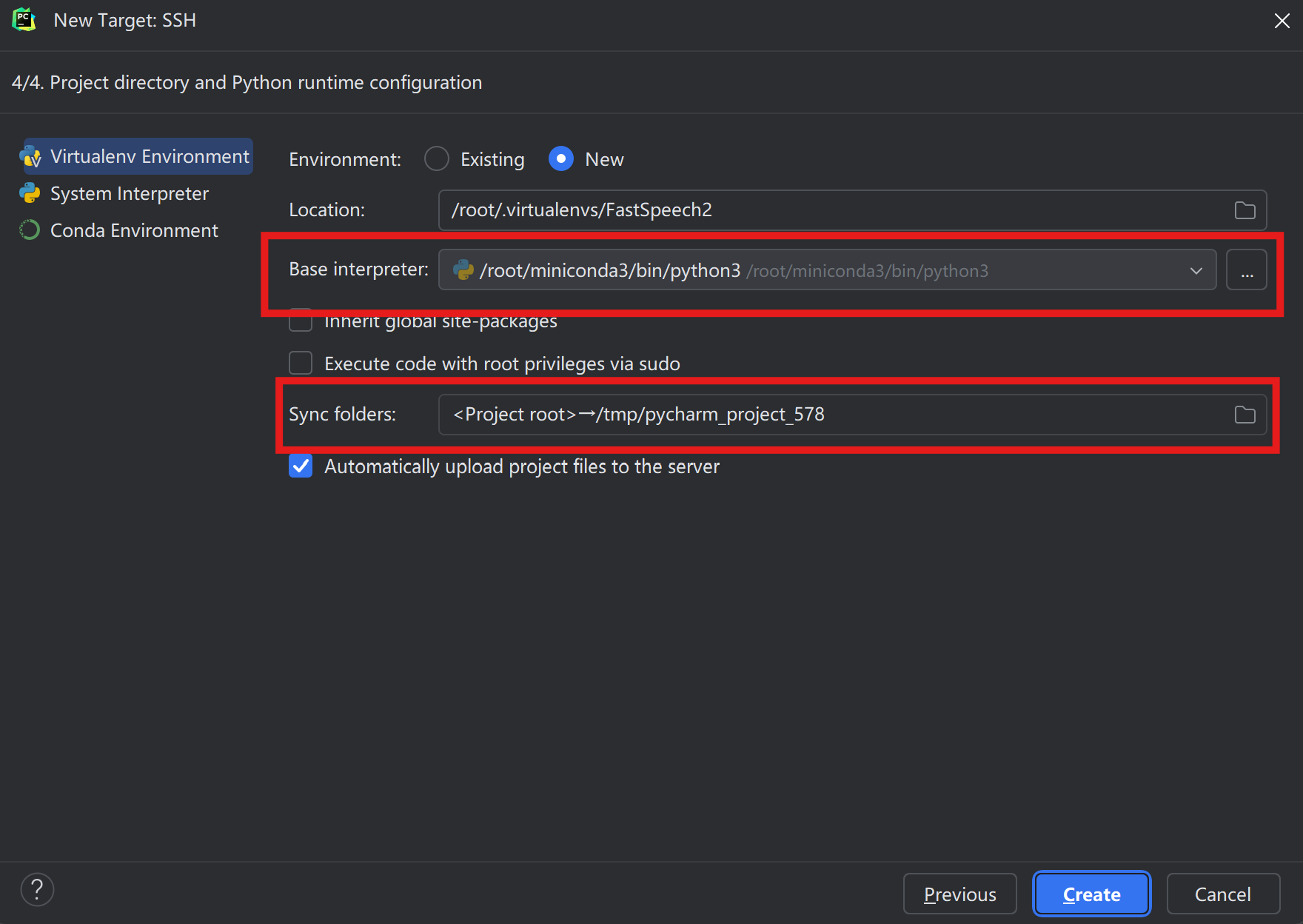
Task: Click the folder icon in the Location field
Action: coord(1245,210)
